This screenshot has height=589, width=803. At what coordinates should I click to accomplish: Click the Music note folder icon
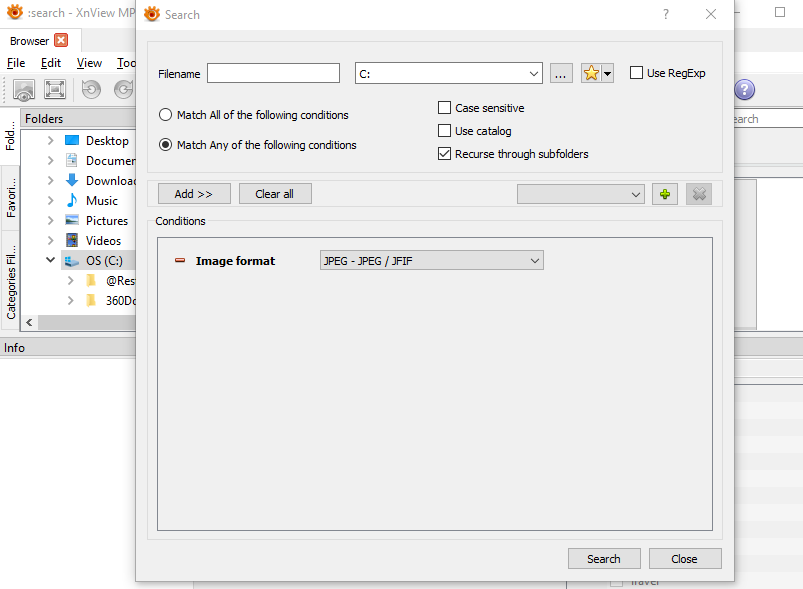point(72,200)
